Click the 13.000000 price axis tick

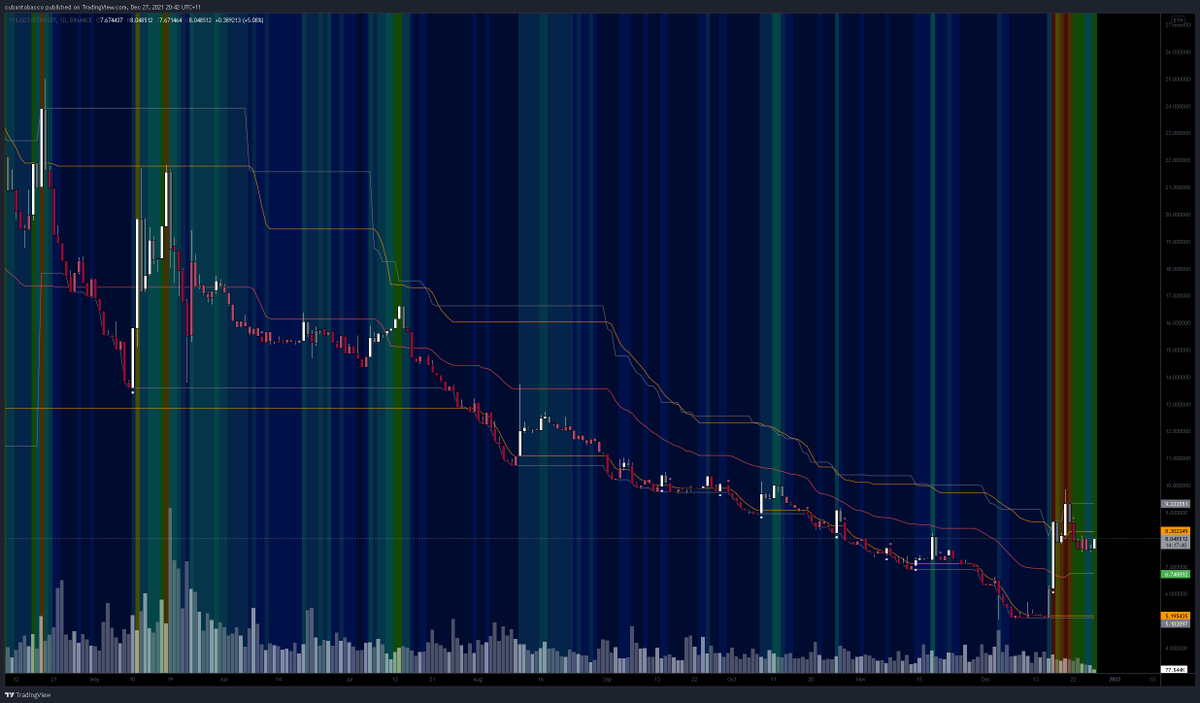point(1177,405)
